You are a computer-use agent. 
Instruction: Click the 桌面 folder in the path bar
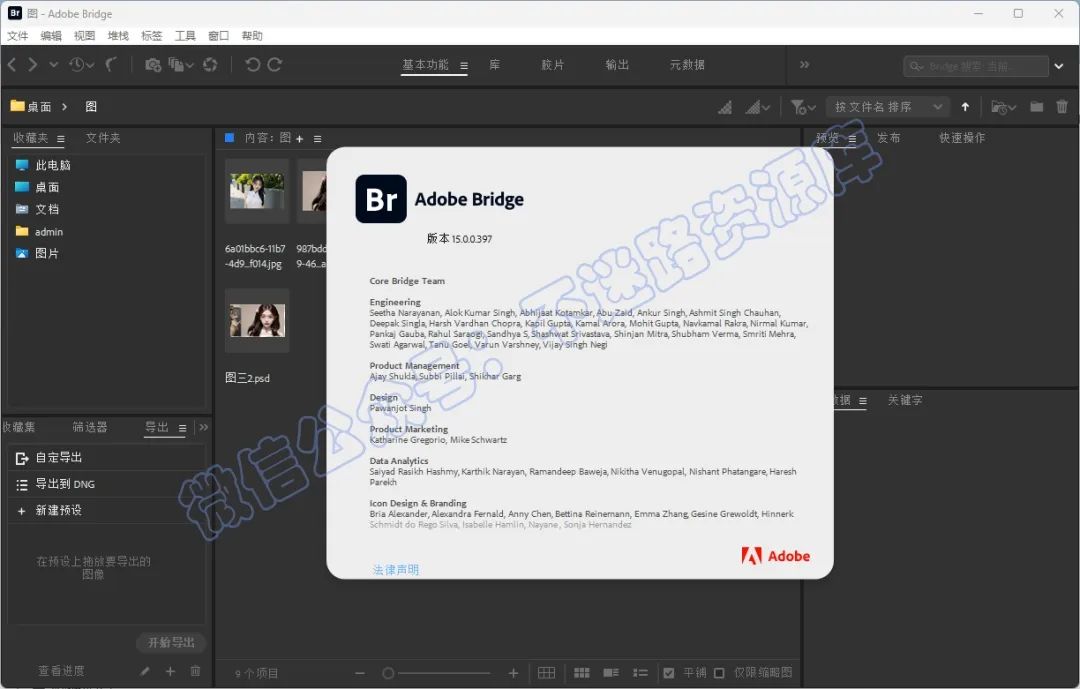(x=31, y=106)
